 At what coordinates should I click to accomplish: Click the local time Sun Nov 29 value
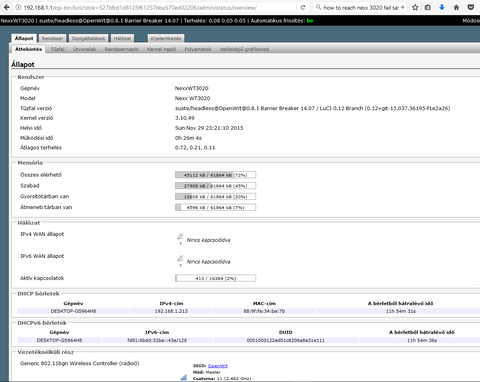(x=209, y=128)
